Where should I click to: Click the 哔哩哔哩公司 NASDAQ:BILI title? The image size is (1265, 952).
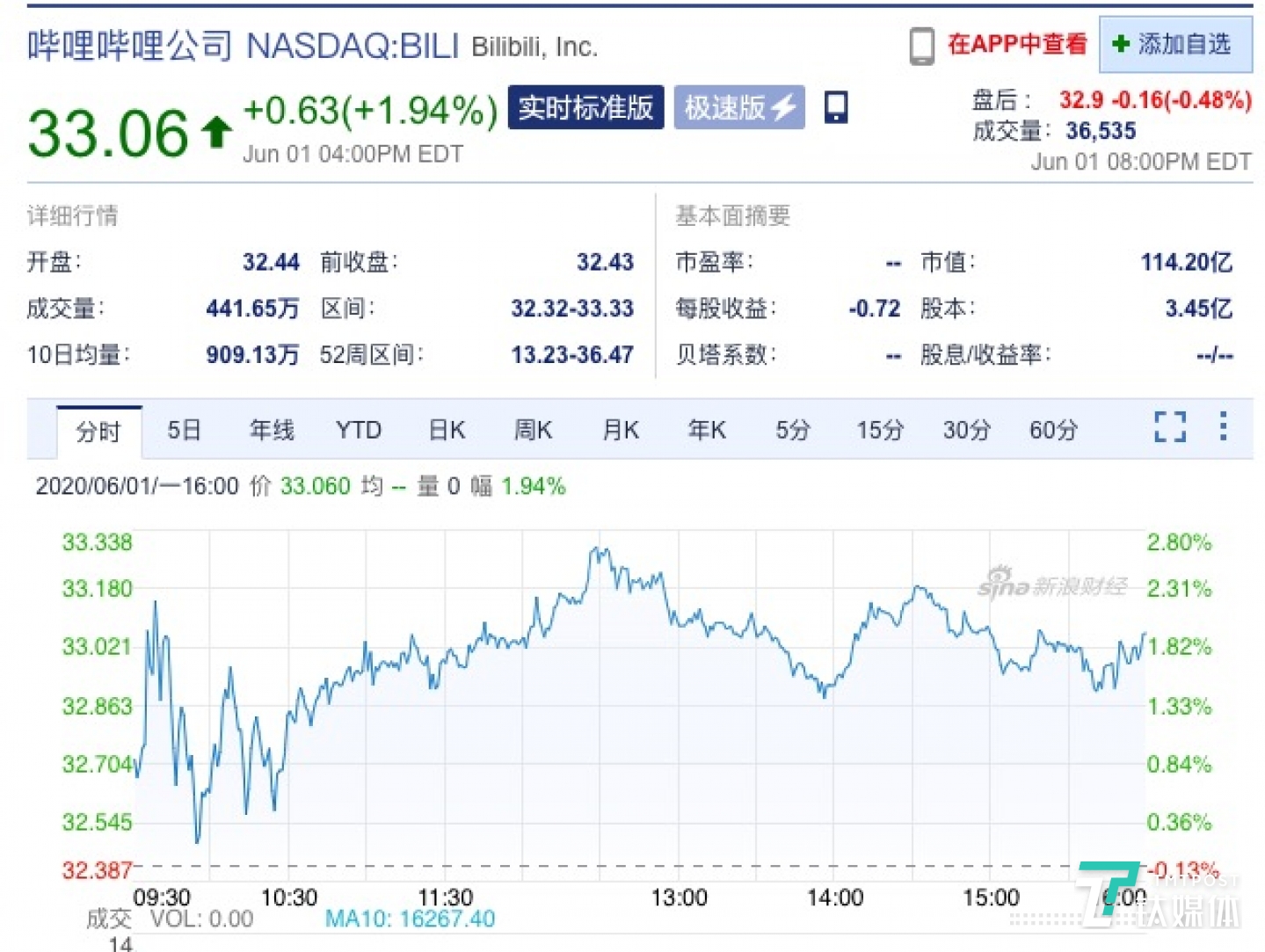click(244, 46)
